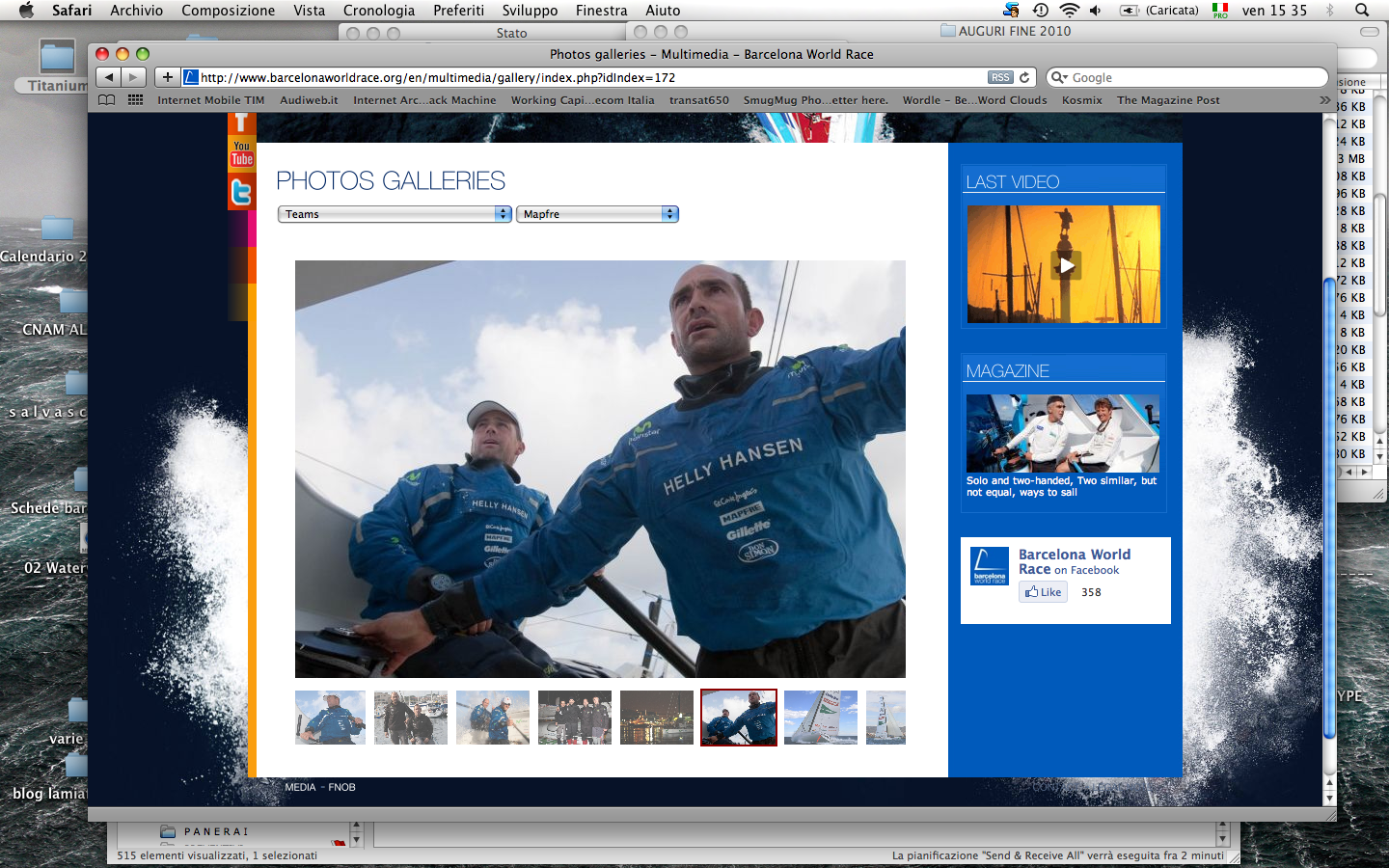Open the Magazine article thumbnail image
This screenshot has width=1389, height=868.
[1063, 433]
